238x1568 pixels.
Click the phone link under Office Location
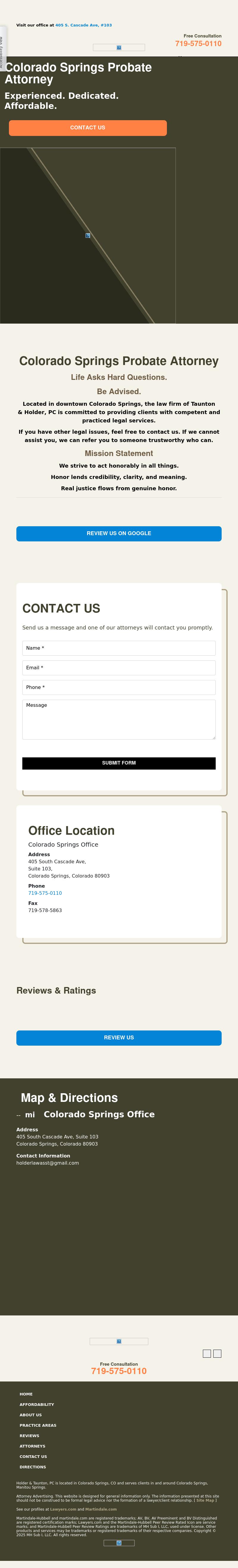[45, 893]
